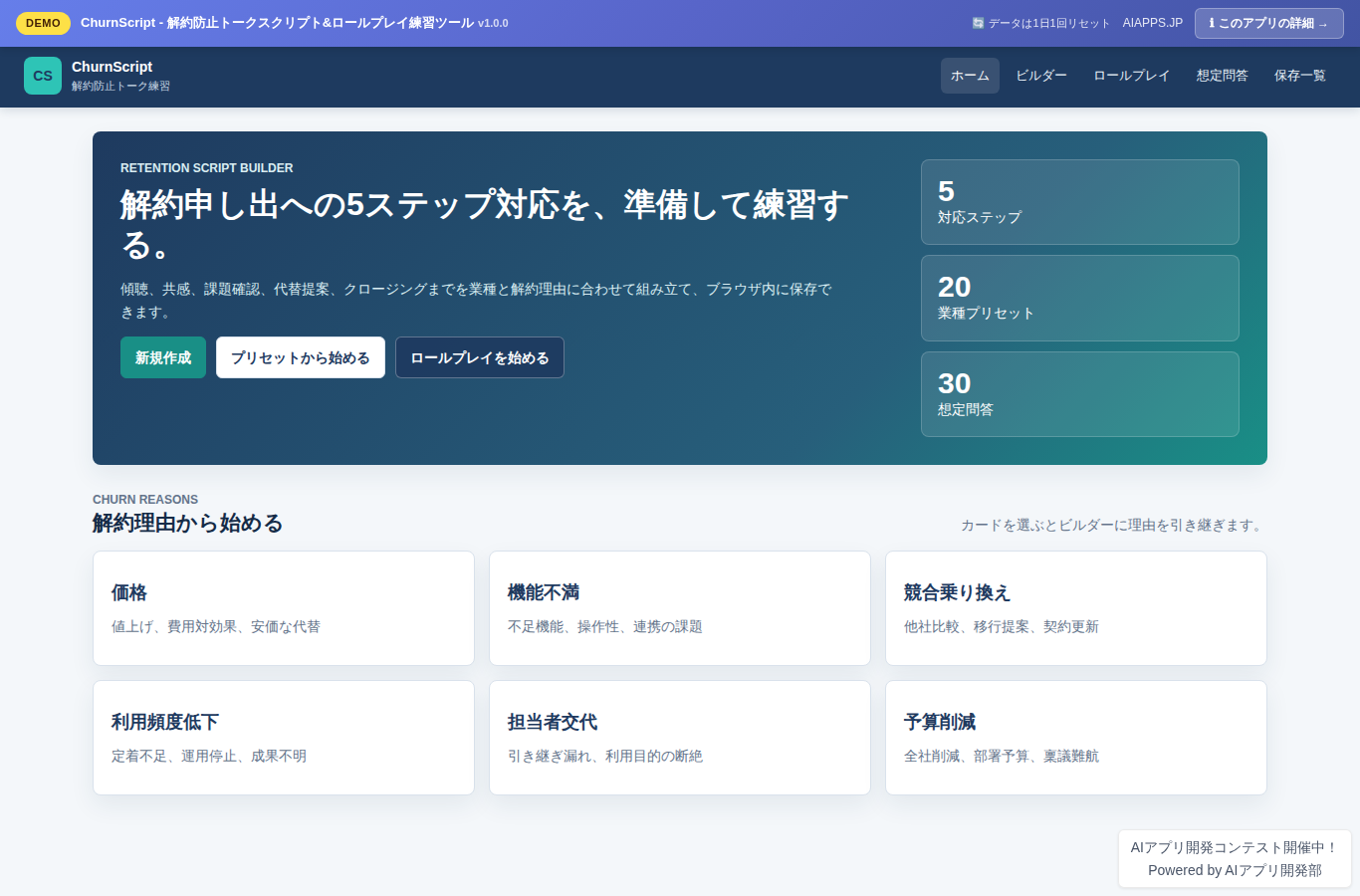Screen dimensions: 1360x896
Task: Click プリセットから始める button
Action: [x=301, y=357]
